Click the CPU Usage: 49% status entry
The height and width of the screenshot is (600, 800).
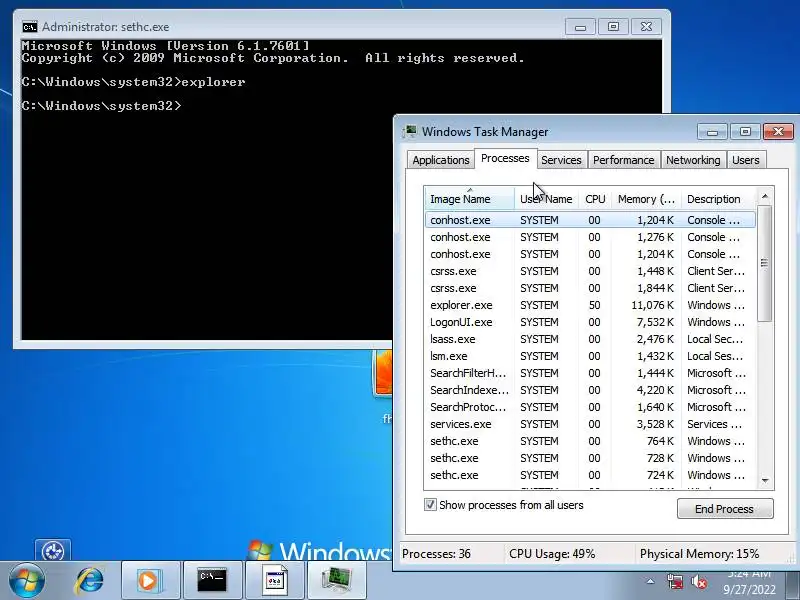[x=552, y=554]
